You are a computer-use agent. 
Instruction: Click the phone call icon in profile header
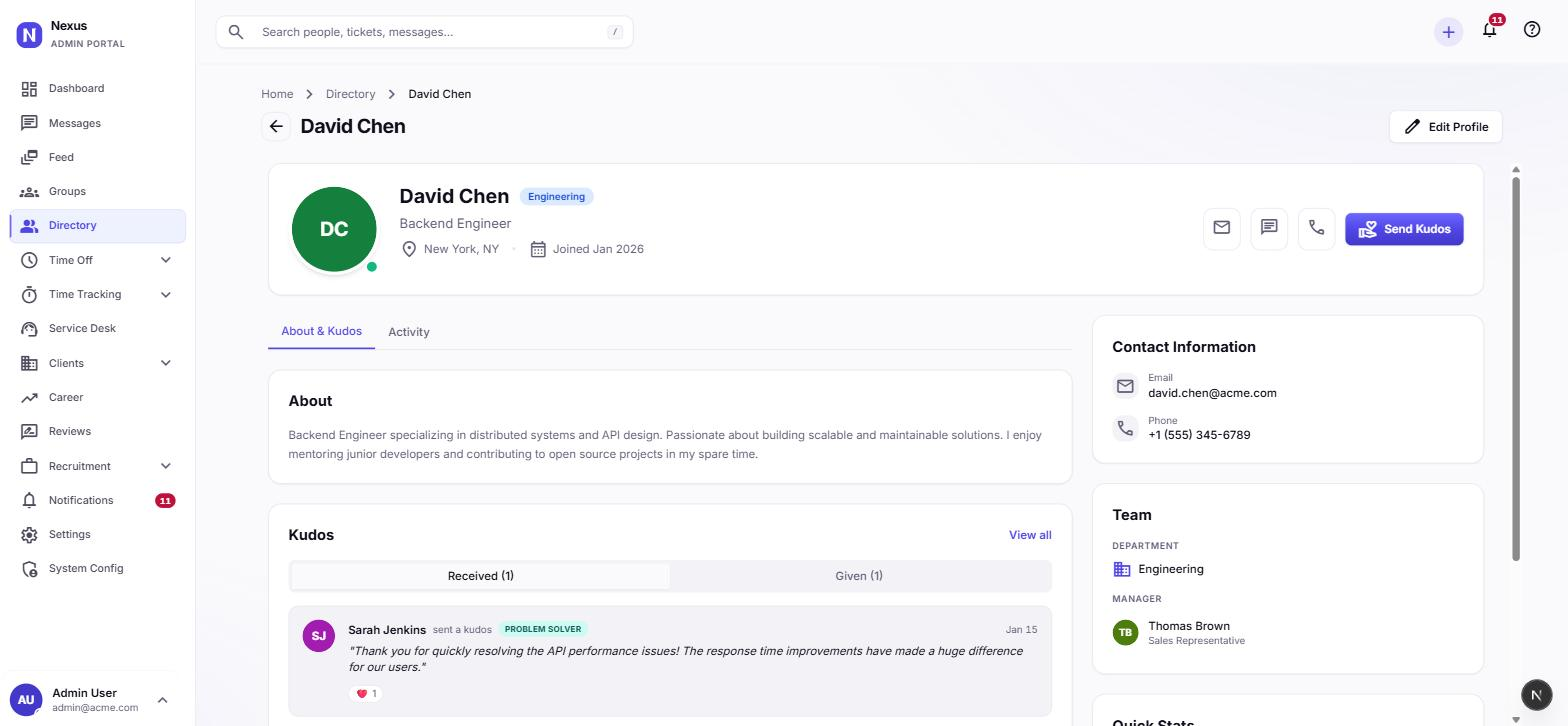pos(1317,228)
